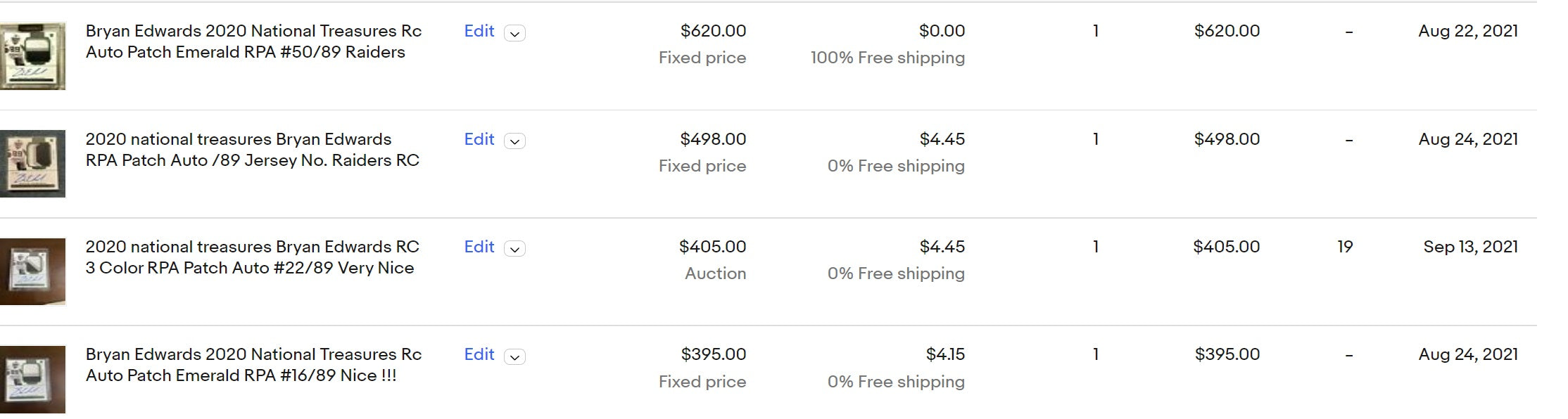The height and width of the screenshot is (419, 1568).
Task: Click Edit link for Emerald RPA #16/89 listing
Action: tap(479, 354)
